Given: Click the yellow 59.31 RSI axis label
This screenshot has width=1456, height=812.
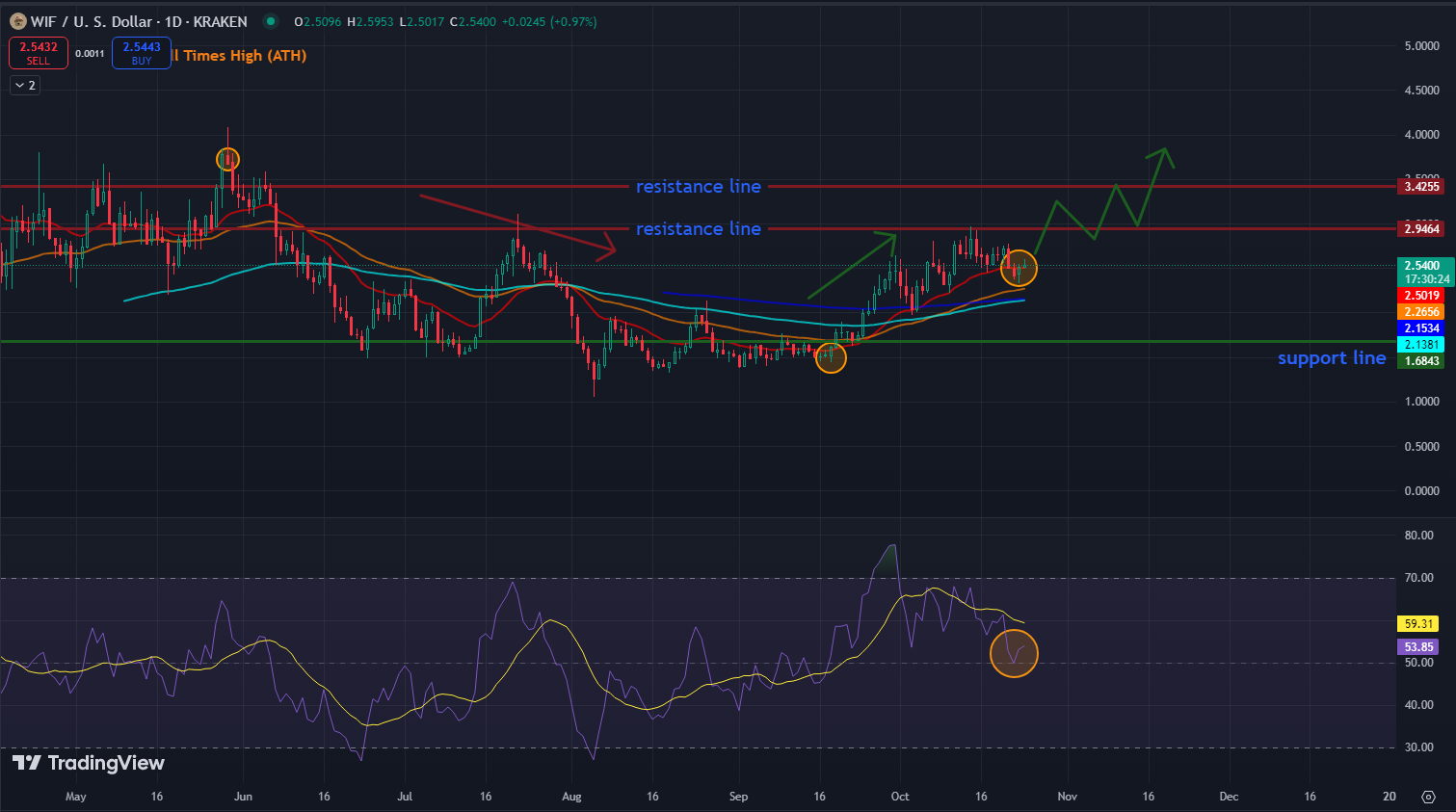Looking at the screenshot, I should [1419, 624].
